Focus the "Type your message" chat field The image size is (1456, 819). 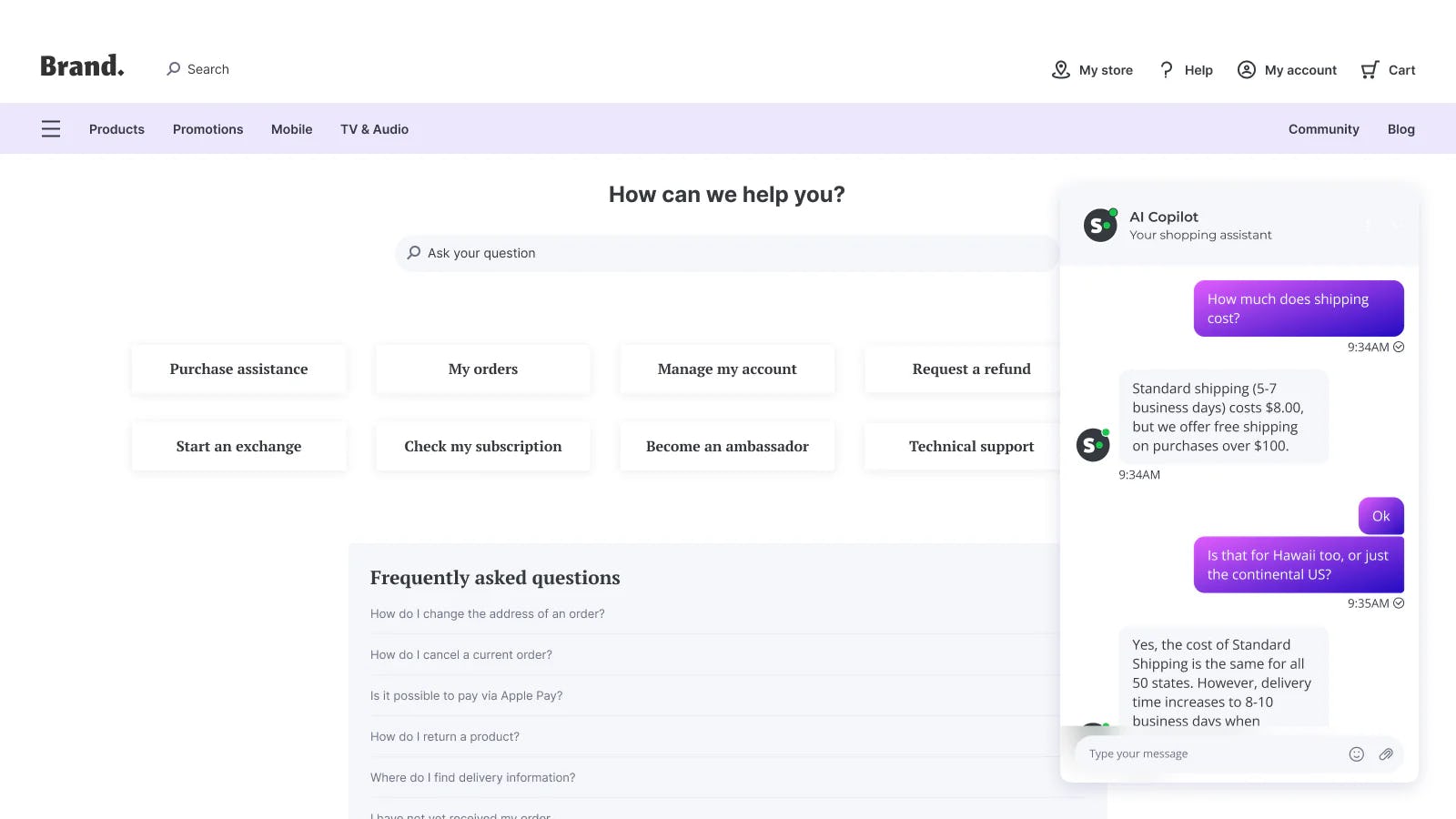coord(1210,753)
